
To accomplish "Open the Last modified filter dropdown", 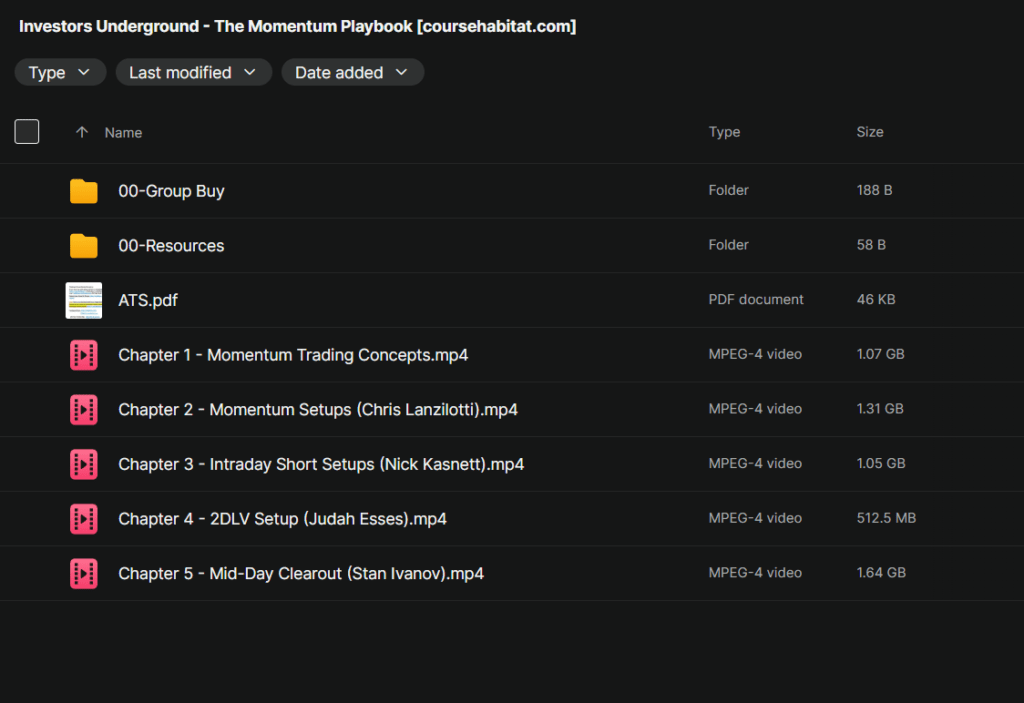I will 193,73.
